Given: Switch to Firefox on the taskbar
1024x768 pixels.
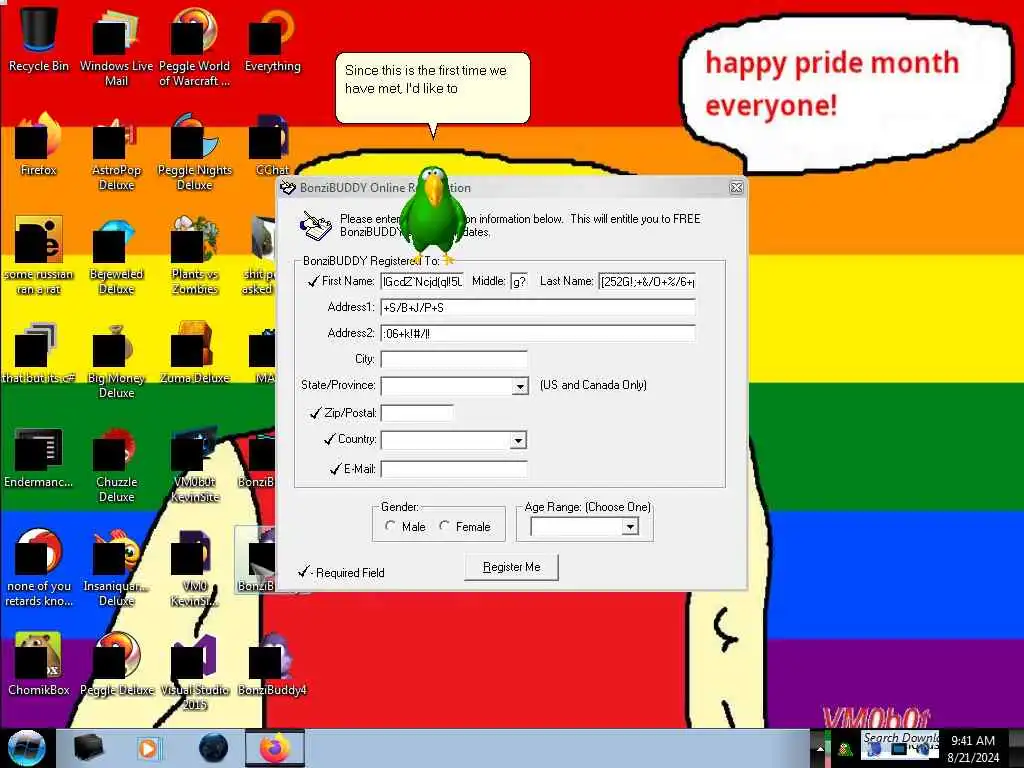Looking at the screenshot, I should (x=275, y=748).
